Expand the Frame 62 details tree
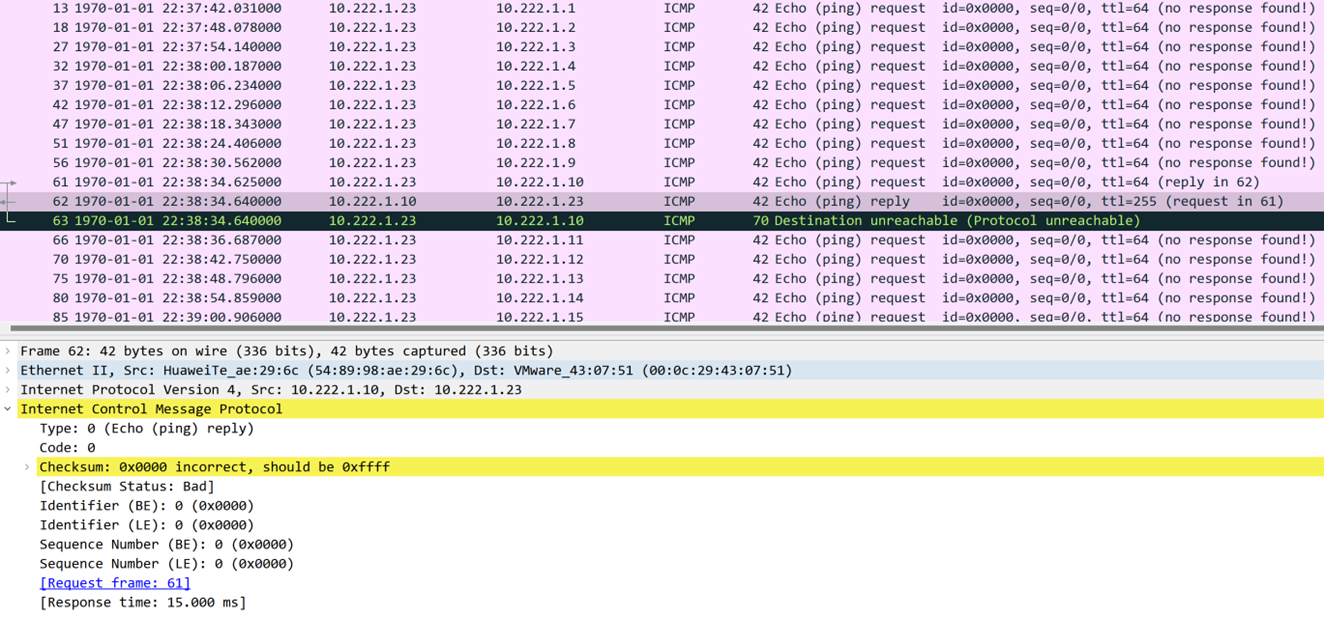The image size is (1324, 617). [9, 351]
